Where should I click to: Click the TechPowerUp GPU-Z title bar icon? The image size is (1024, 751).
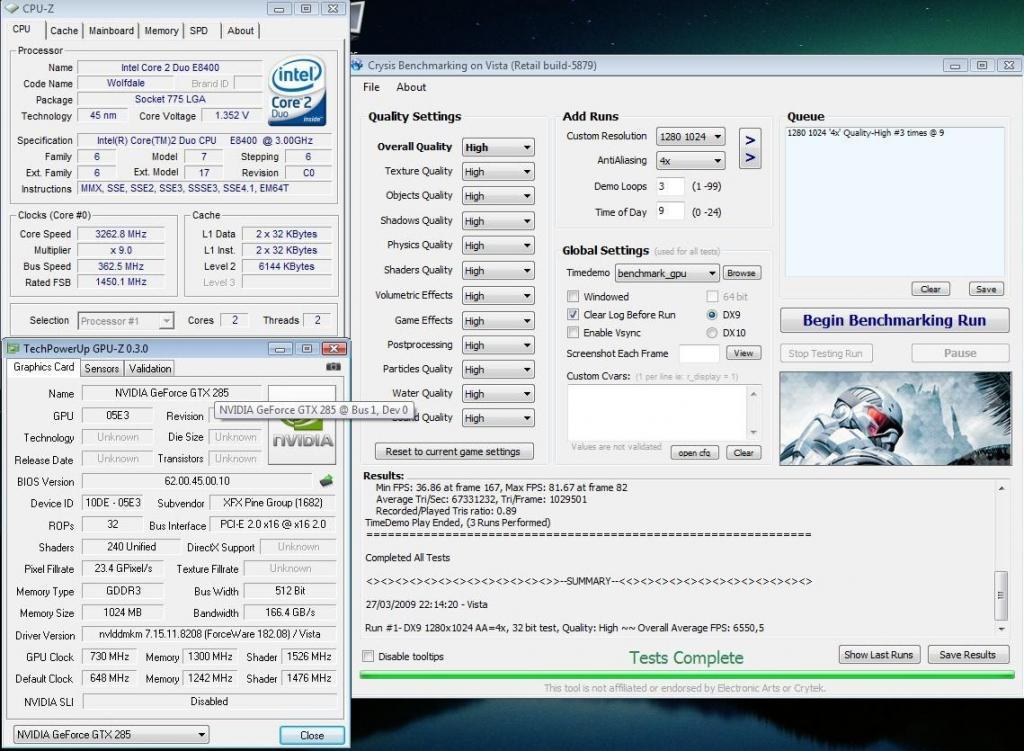point(13,348)
